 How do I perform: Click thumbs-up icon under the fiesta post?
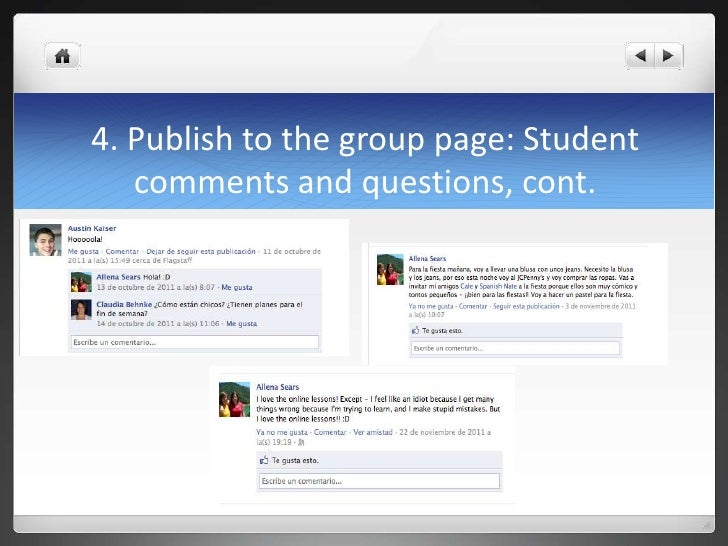pos(416,328)
